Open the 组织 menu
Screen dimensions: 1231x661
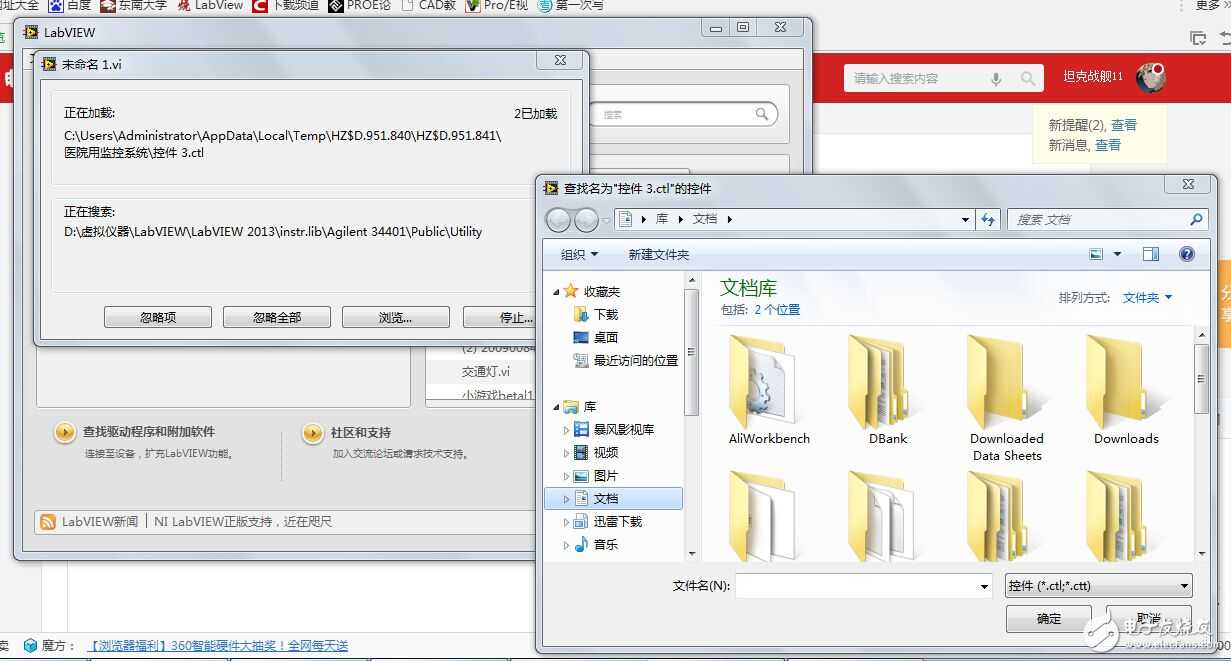pyautogui.click(x=579, y=254)
